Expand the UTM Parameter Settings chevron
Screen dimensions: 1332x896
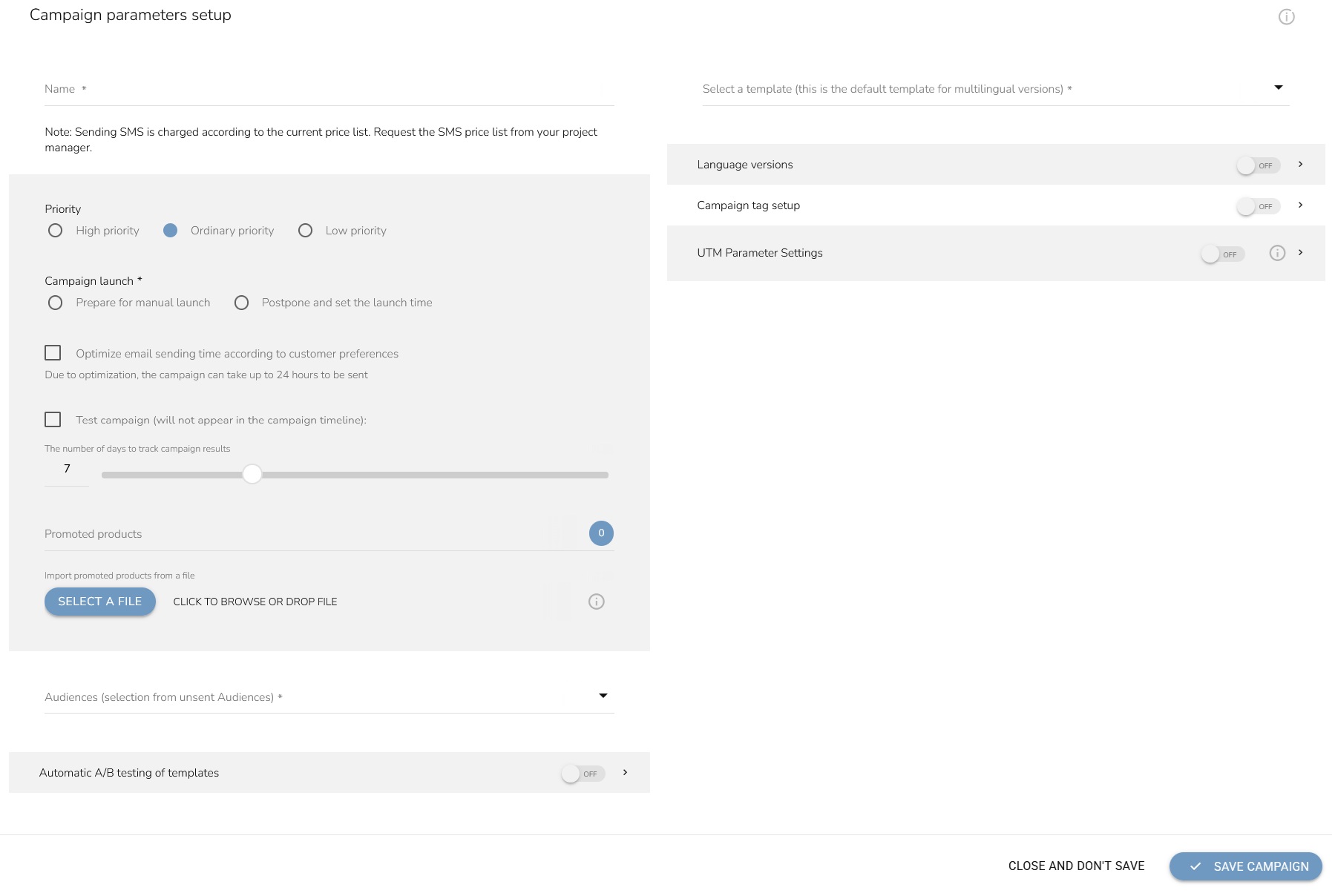(x=1300, y=253)
